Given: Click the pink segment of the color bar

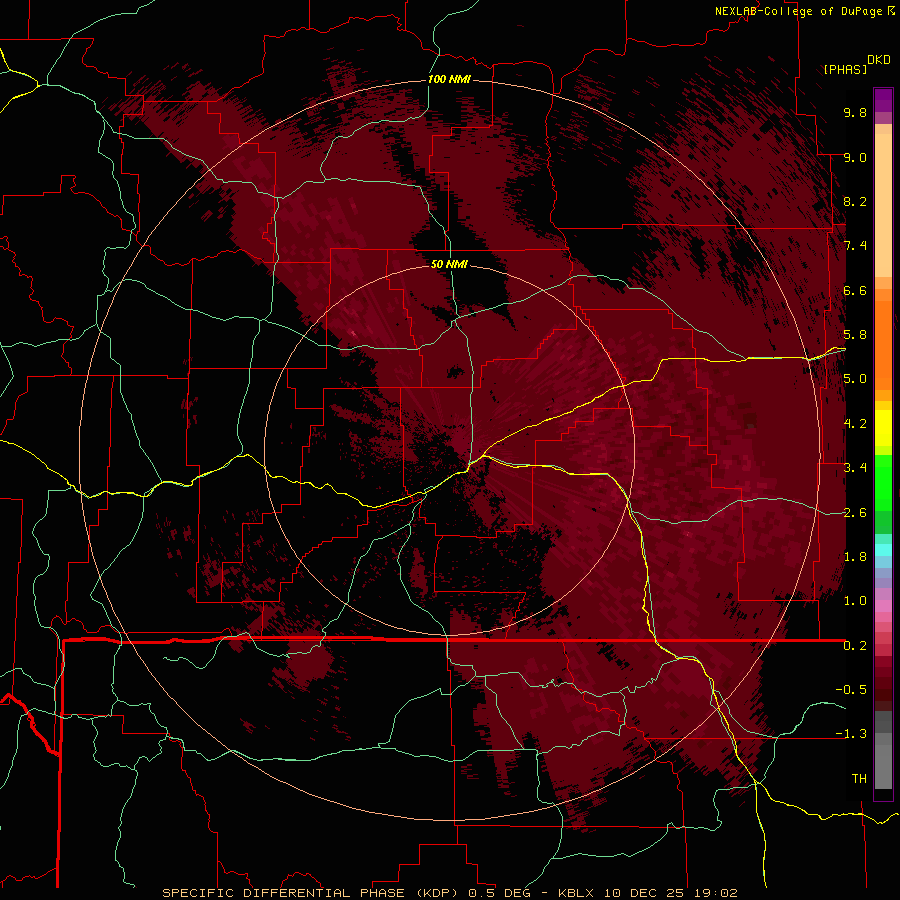Looking at the screenshot, I should (x=883, y=606).
